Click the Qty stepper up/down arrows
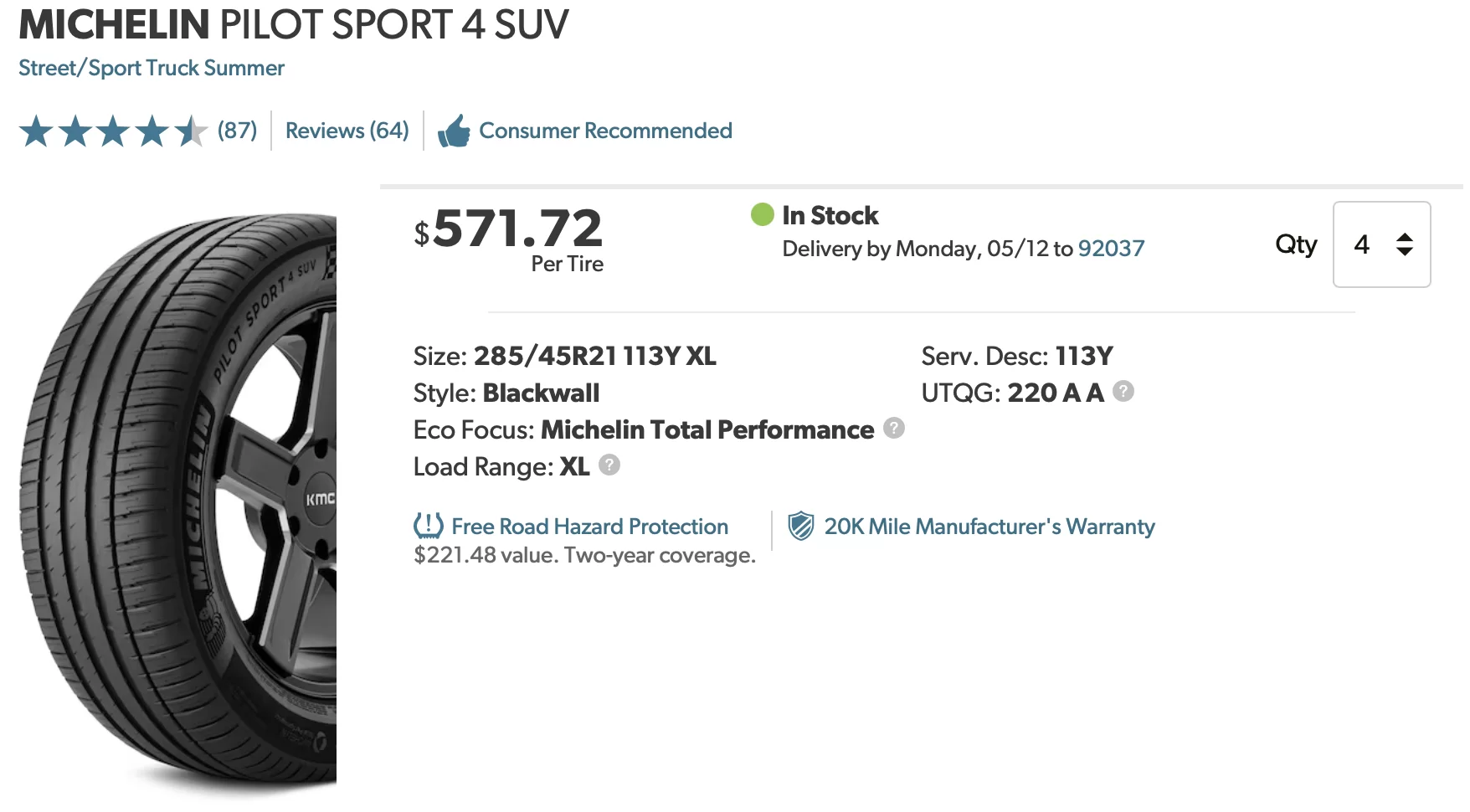 click(x=1405, y=244)
